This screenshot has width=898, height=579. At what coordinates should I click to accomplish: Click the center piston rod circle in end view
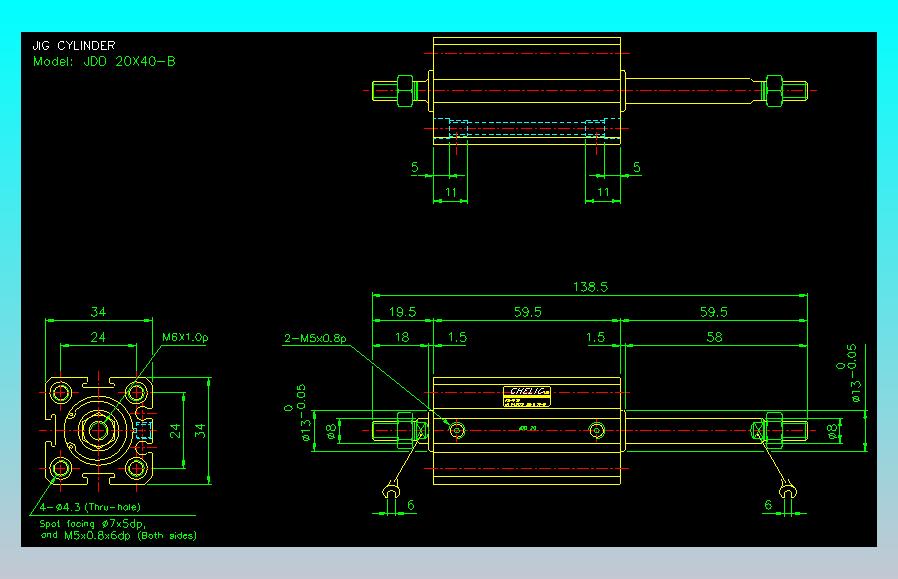tap(99, 430)
